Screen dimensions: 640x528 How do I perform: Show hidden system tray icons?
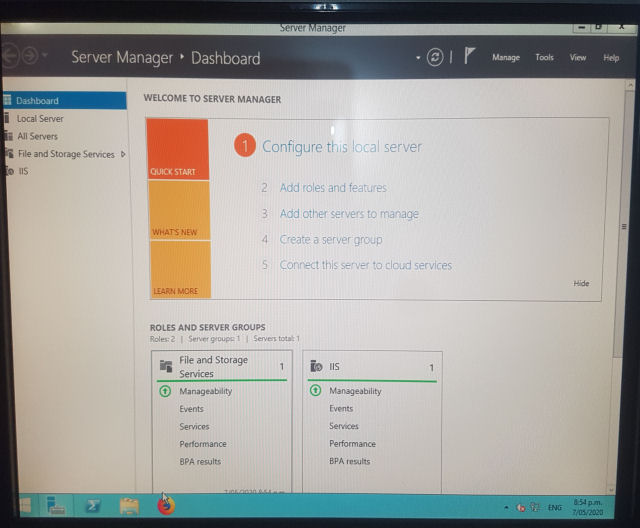[x=506, y=508]
